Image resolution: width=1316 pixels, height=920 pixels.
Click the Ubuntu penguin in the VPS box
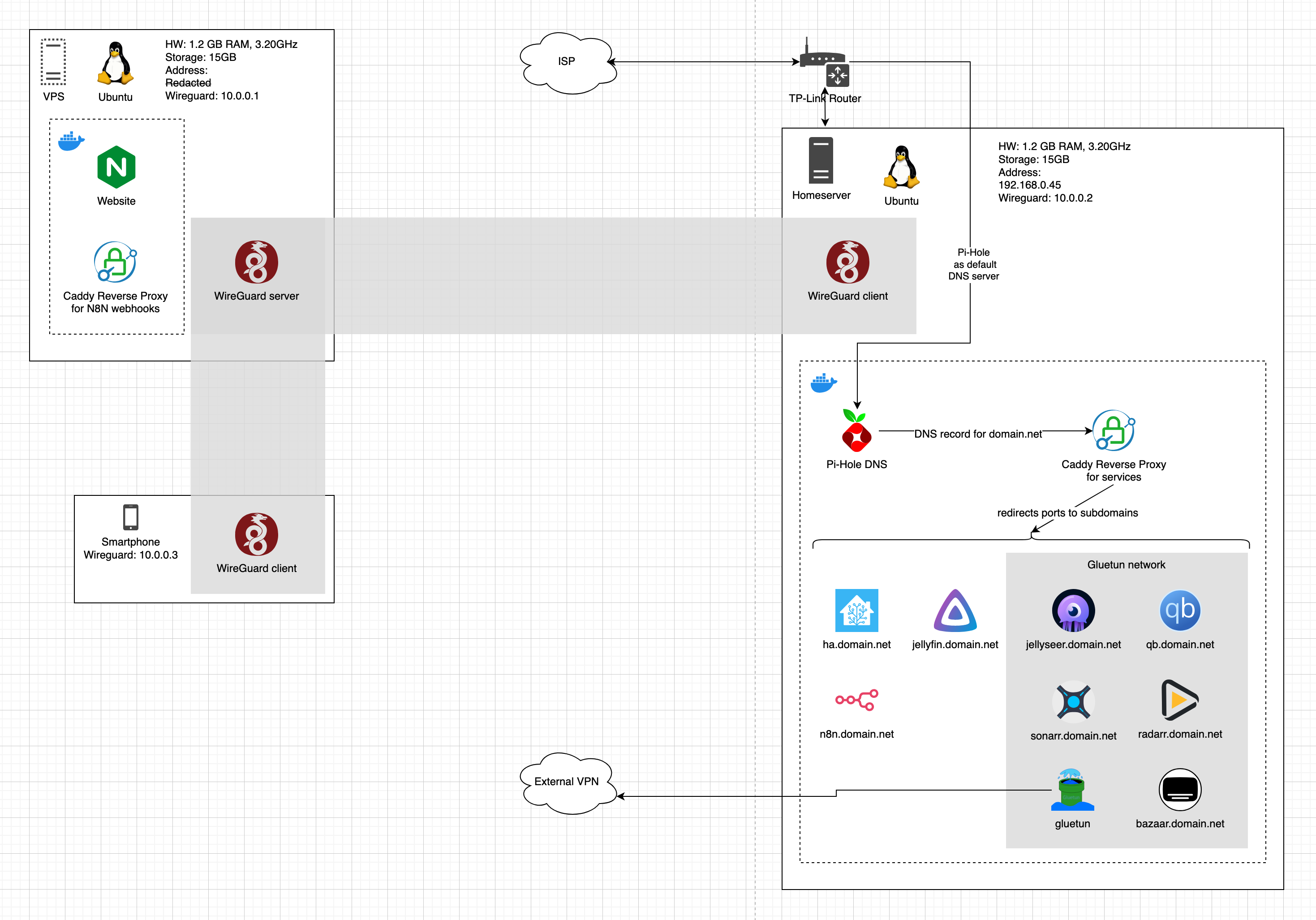pyautogui.click(x=115, y=63)
